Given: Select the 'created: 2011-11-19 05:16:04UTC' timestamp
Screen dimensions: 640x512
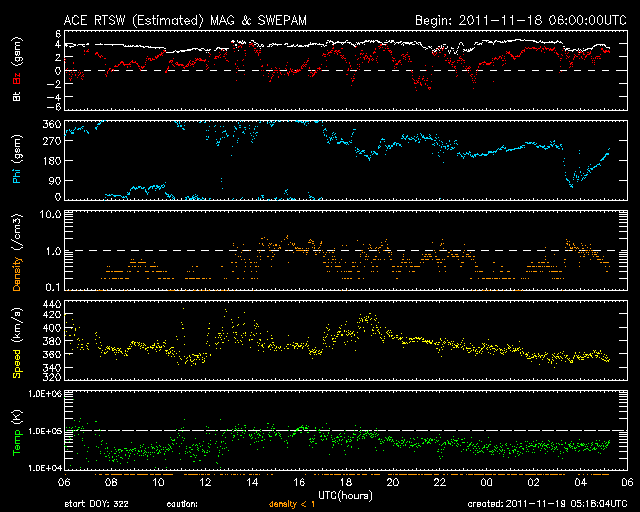Looking at the screenshot, I should tap(547, 504).
